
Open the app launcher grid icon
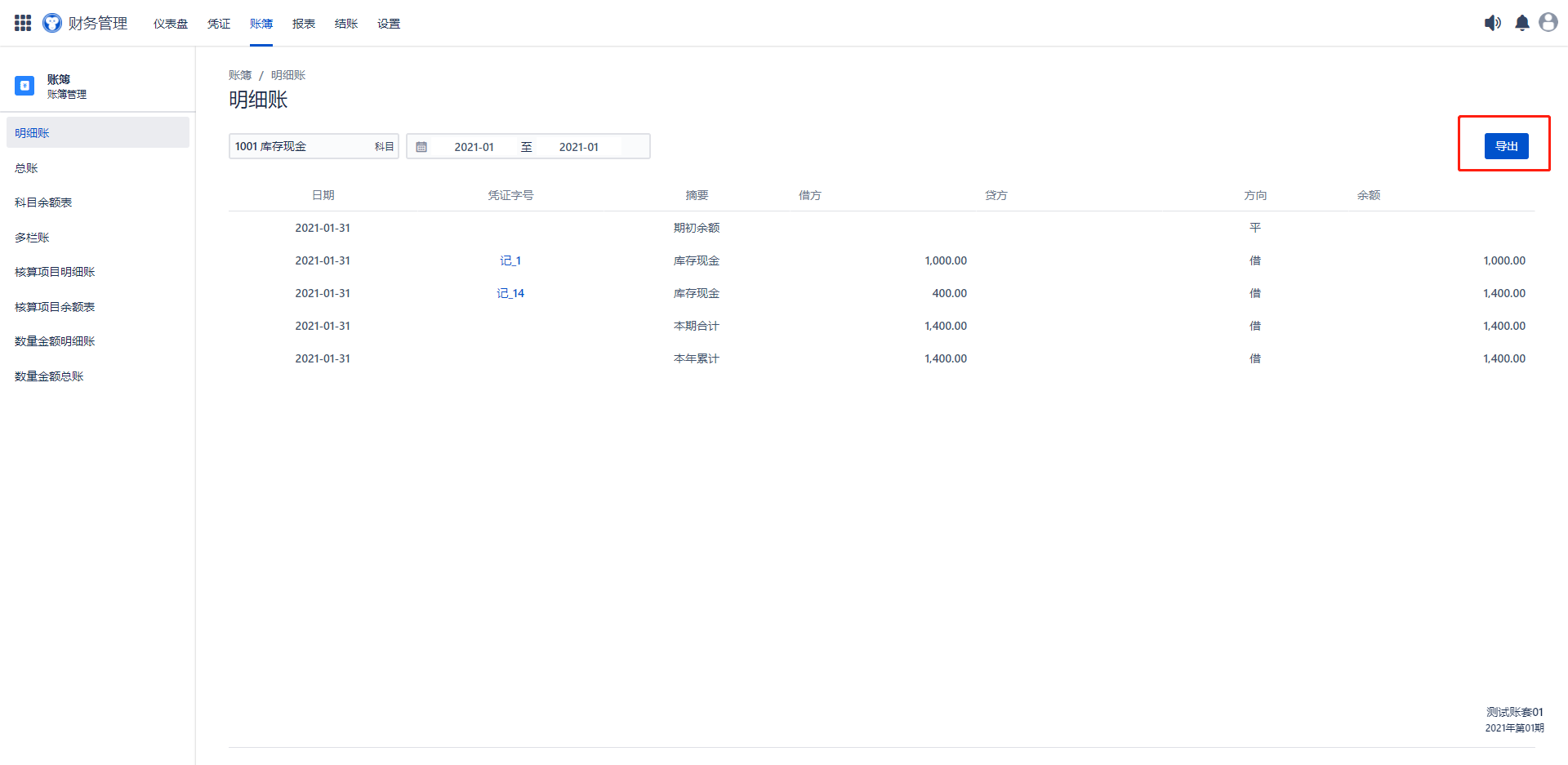click(x=23, y=23)
